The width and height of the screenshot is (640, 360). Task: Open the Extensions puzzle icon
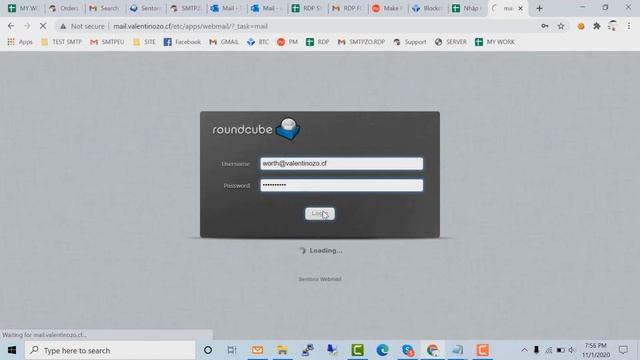597,26
